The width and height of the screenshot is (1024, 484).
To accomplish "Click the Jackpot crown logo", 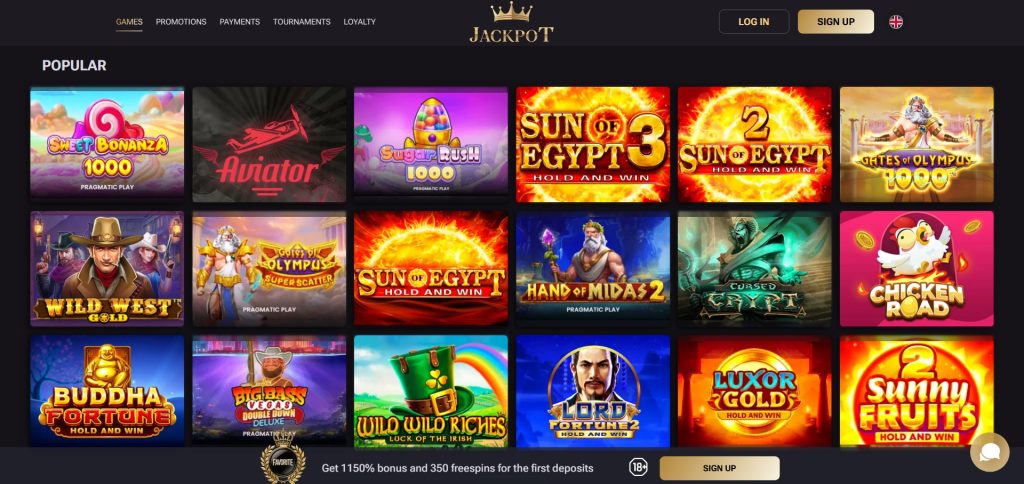I will tap(511, 22).
